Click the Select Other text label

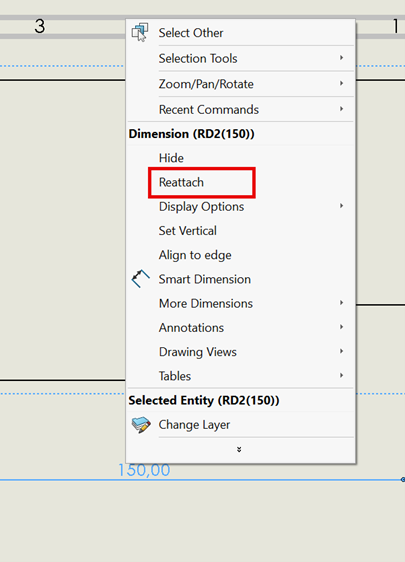pos(191,33)
